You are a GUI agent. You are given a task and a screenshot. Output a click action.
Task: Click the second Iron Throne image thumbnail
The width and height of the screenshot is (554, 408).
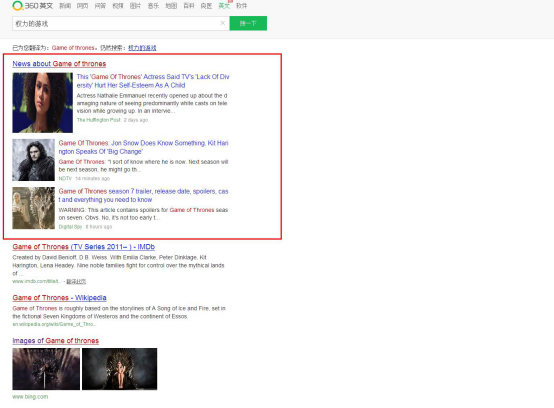click(x=119, y=369)
